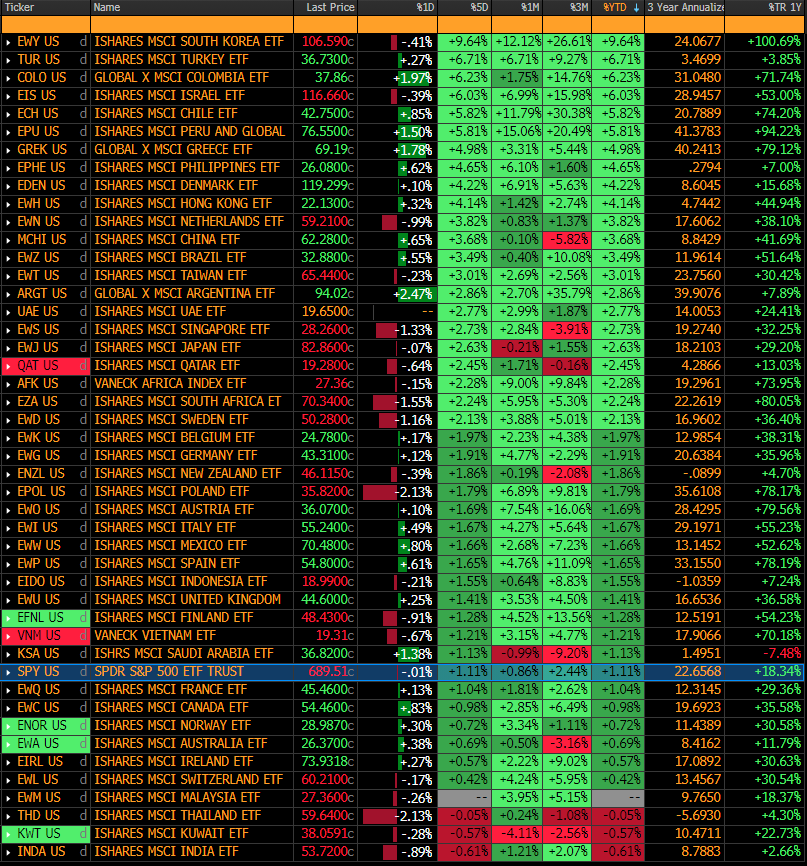Click the orange filter field under Name
The image size is (807, 866).
192,24
